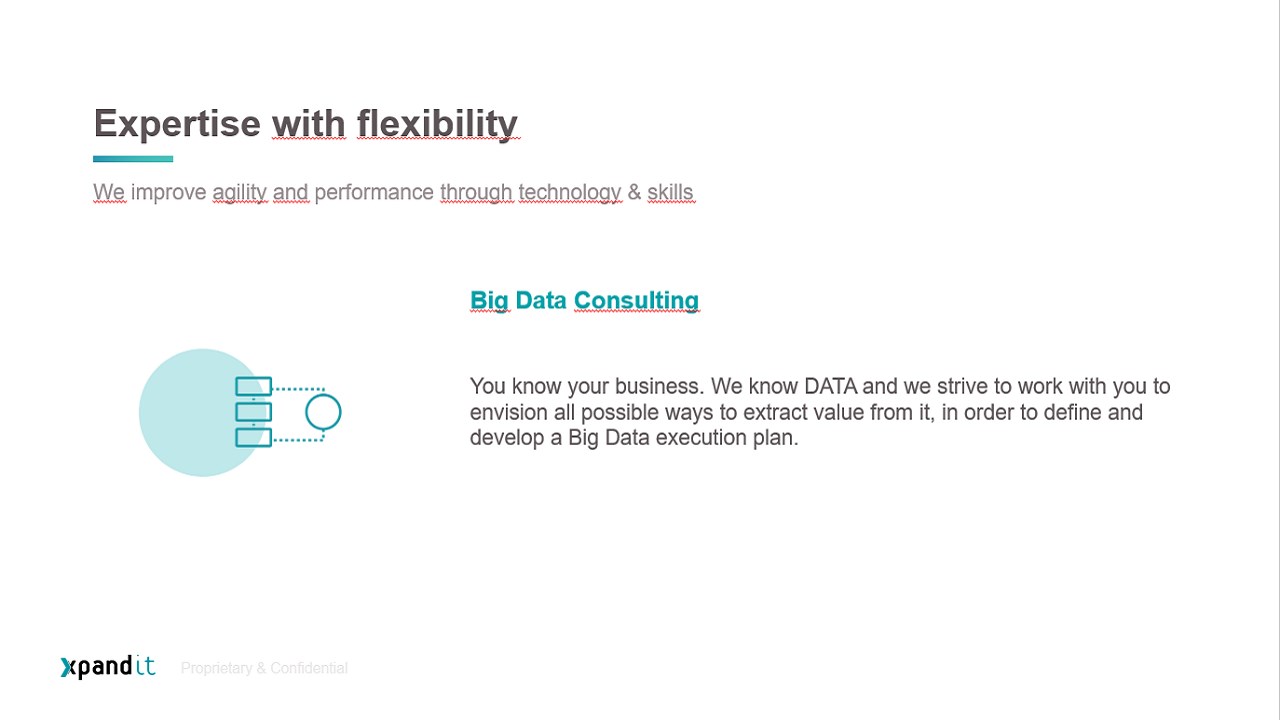Click the upper dotted connector line
Viewport: 1280px width, 720px height.
pyautogui.click(x=298, y=388)
